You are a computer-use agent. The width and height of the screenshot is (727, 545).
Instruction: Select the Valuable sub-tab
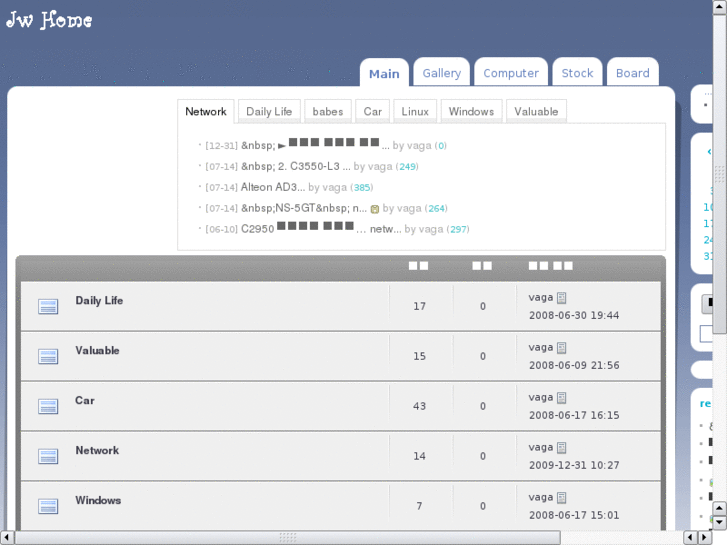536,111
